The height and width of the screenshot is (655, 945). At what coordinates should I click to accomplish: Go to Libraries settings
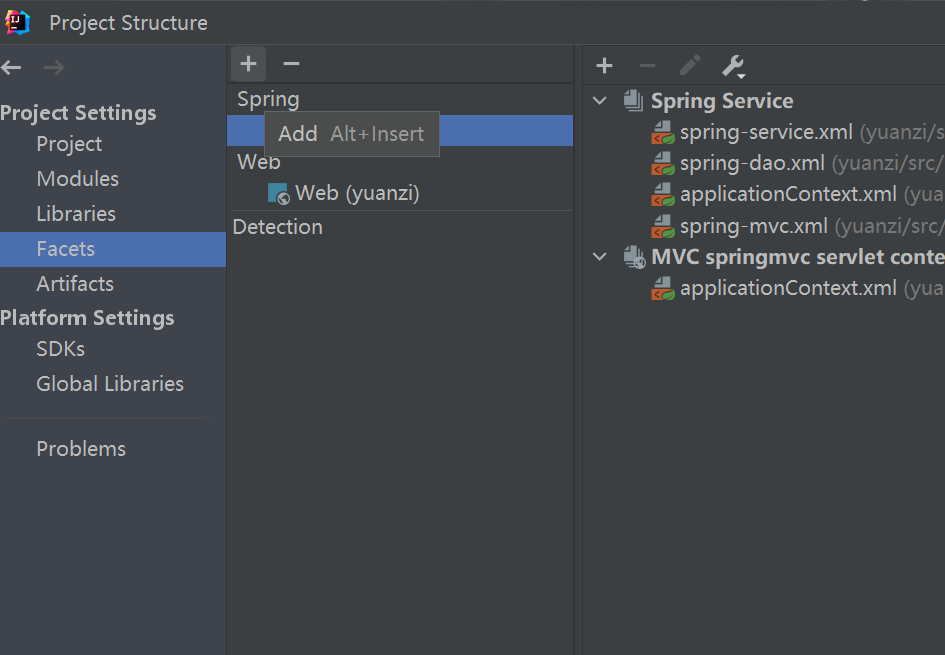coord(76,214)
